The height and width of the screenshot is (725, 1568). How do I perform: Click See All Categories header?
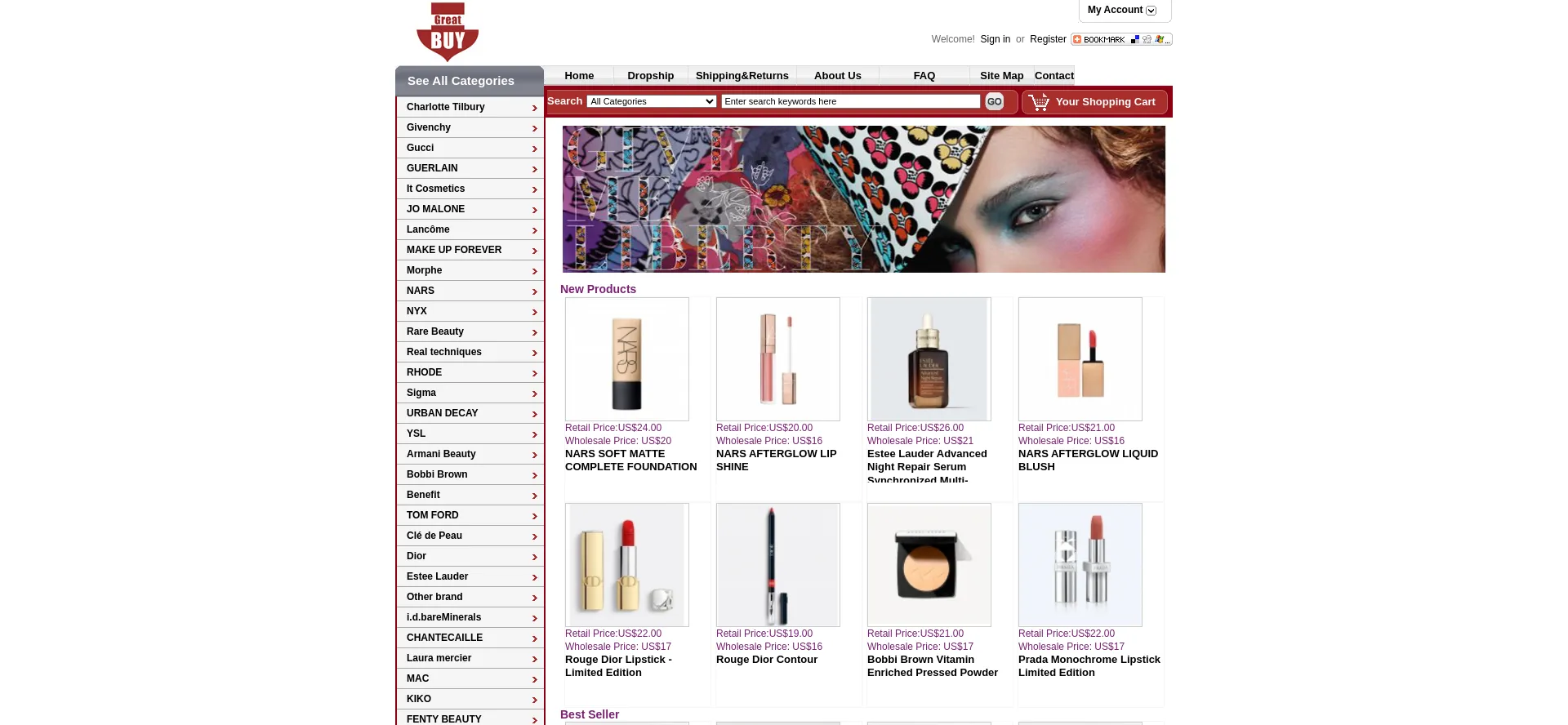pyautogui.click(x=470, y=81)
